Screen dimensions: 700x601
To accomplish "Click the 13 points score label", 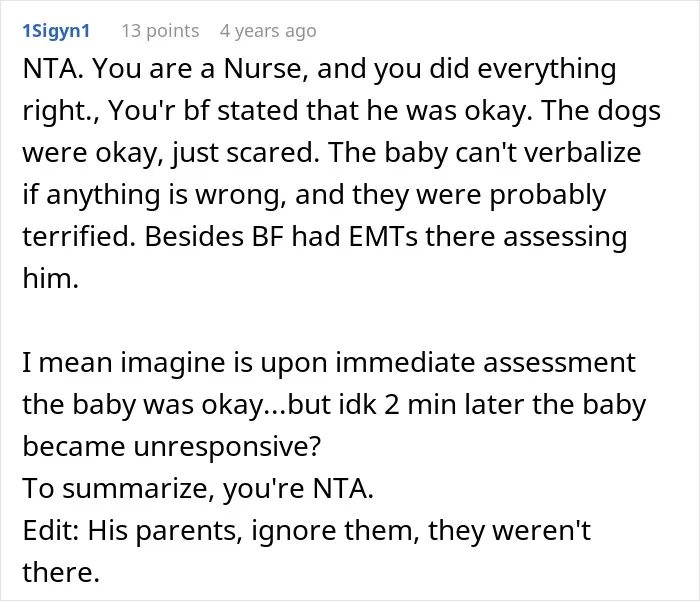I will click(x=160, y=31).
